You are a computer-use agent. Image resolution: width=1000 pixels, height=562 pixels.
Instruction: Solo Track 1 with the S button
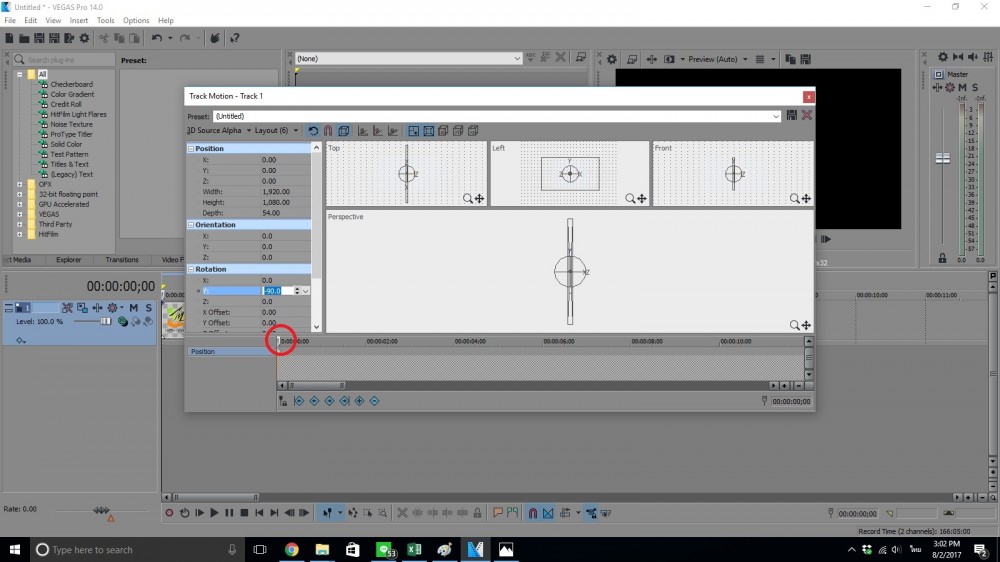point(148,308)
